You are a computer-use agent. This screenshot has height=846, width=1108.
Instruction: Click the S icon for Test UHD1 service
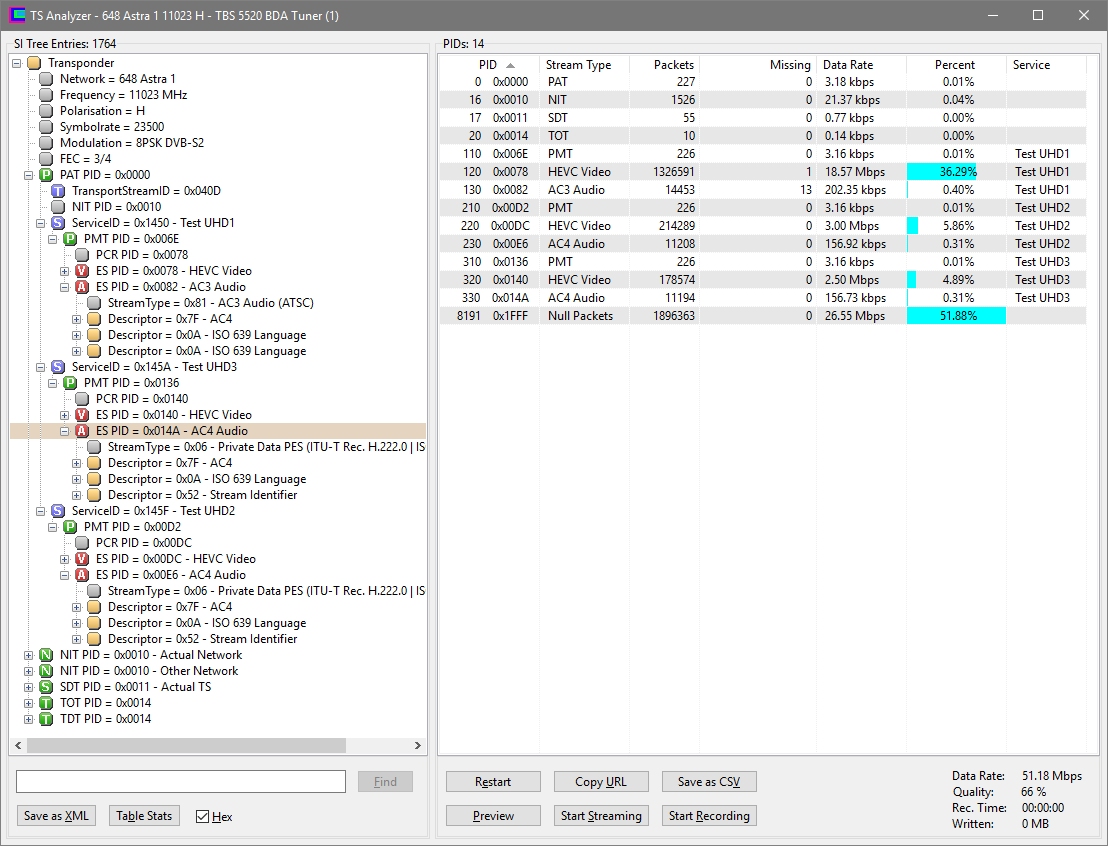tap(57, 223)
